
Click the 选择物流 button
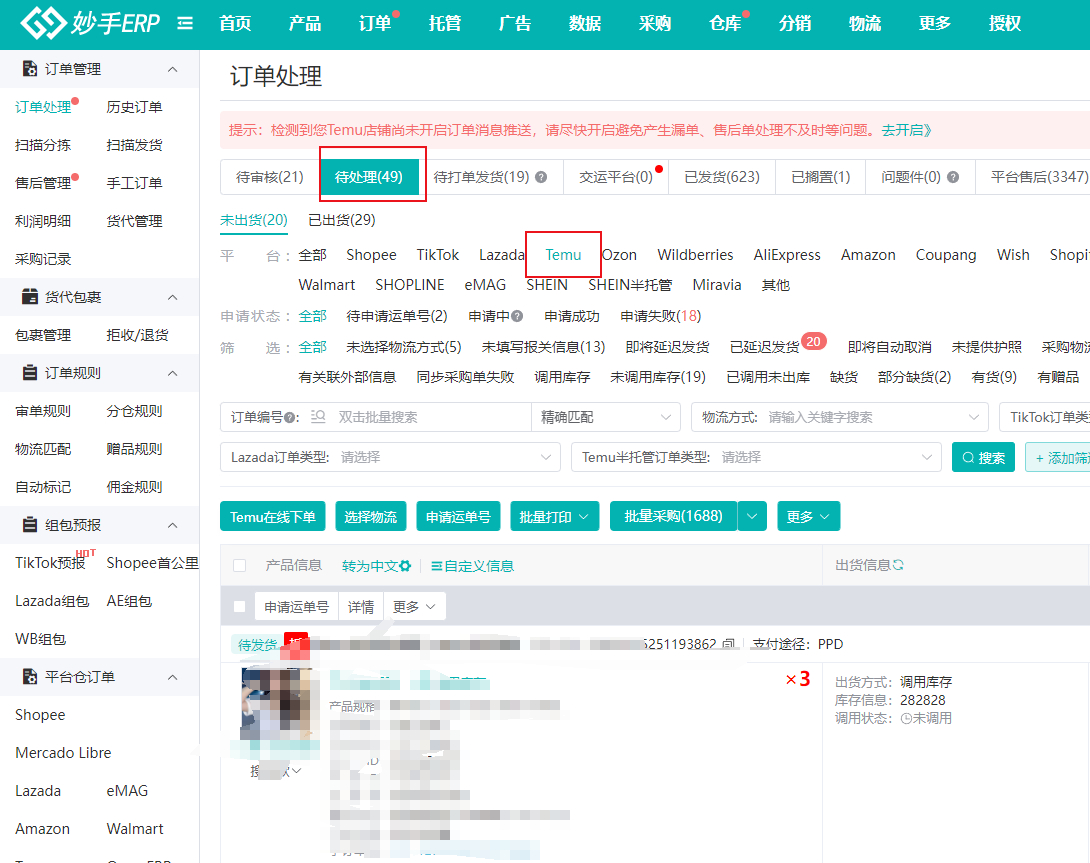(371, 516)
